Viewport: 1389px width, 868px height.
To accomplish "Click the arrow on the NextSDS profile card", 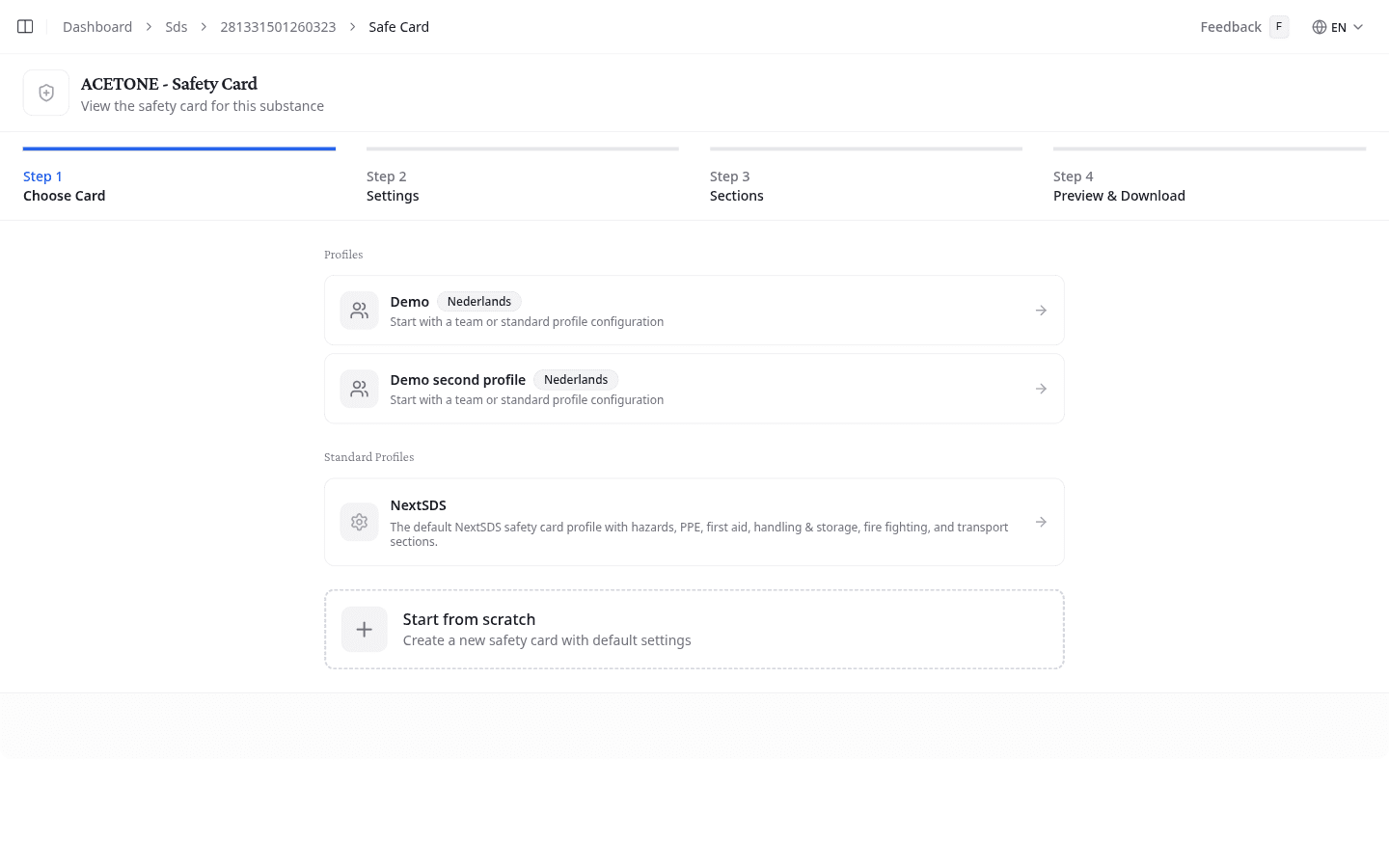I will click(x=1041, y=521).
